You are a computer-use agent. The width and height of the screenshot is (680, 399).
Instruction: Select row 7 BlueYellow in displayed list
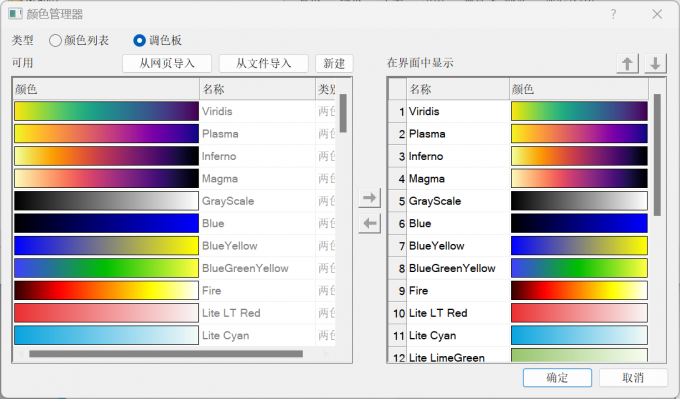518,246
